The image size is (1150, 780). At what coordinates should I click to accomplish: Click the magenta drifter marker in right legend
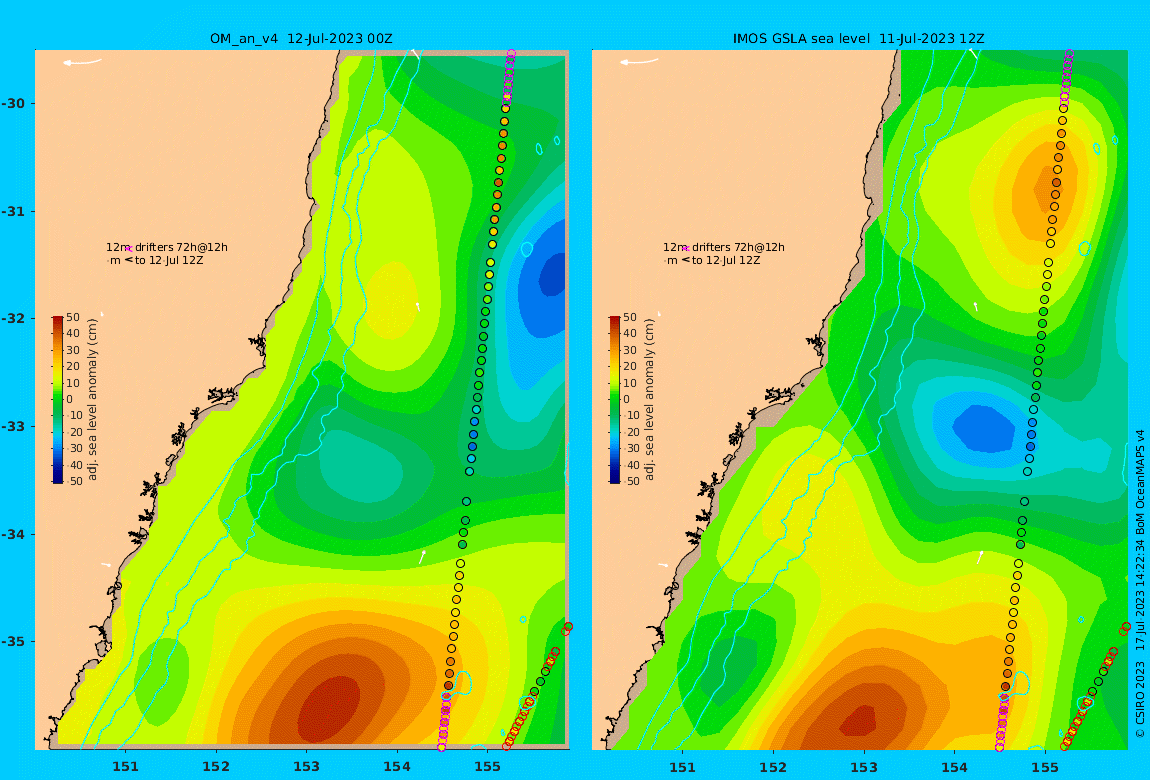686,249
